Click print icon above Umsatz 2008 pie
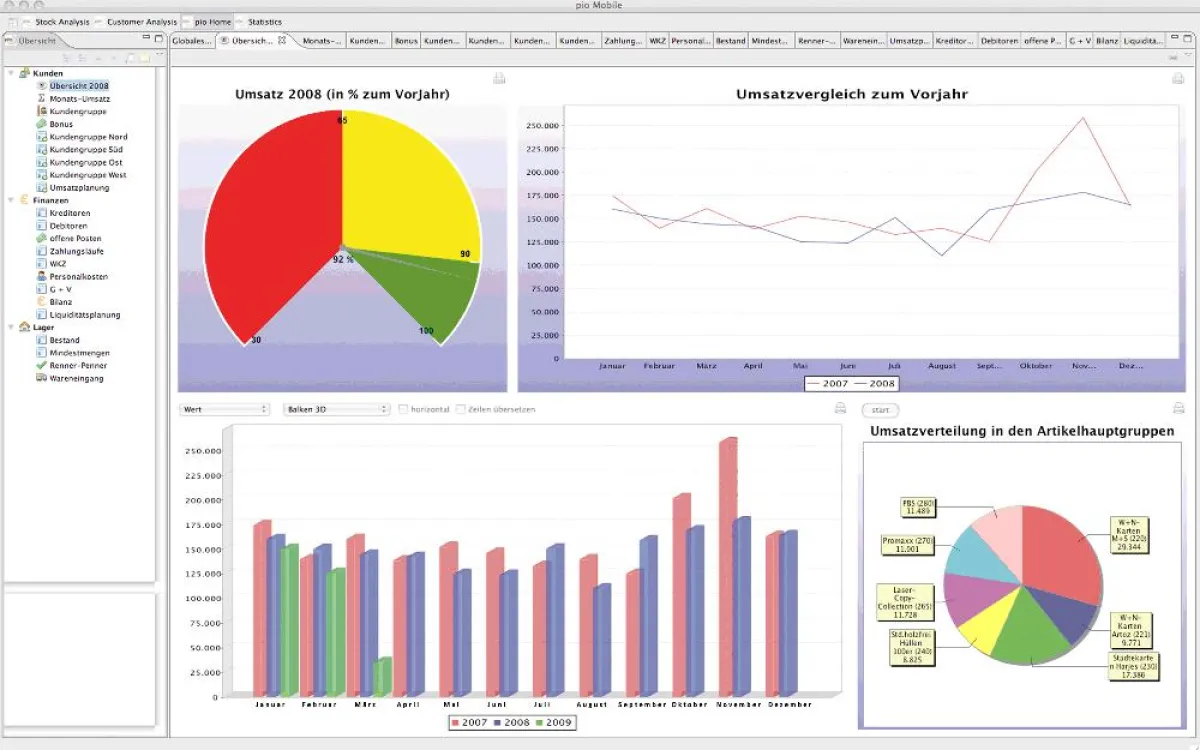This screenshot has width=1200, height=750. [x=499, y=79]
